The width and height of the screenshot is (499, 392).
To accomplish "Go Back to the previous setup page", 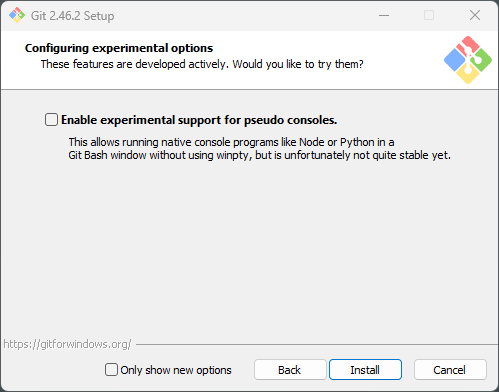I will (290, 370).
